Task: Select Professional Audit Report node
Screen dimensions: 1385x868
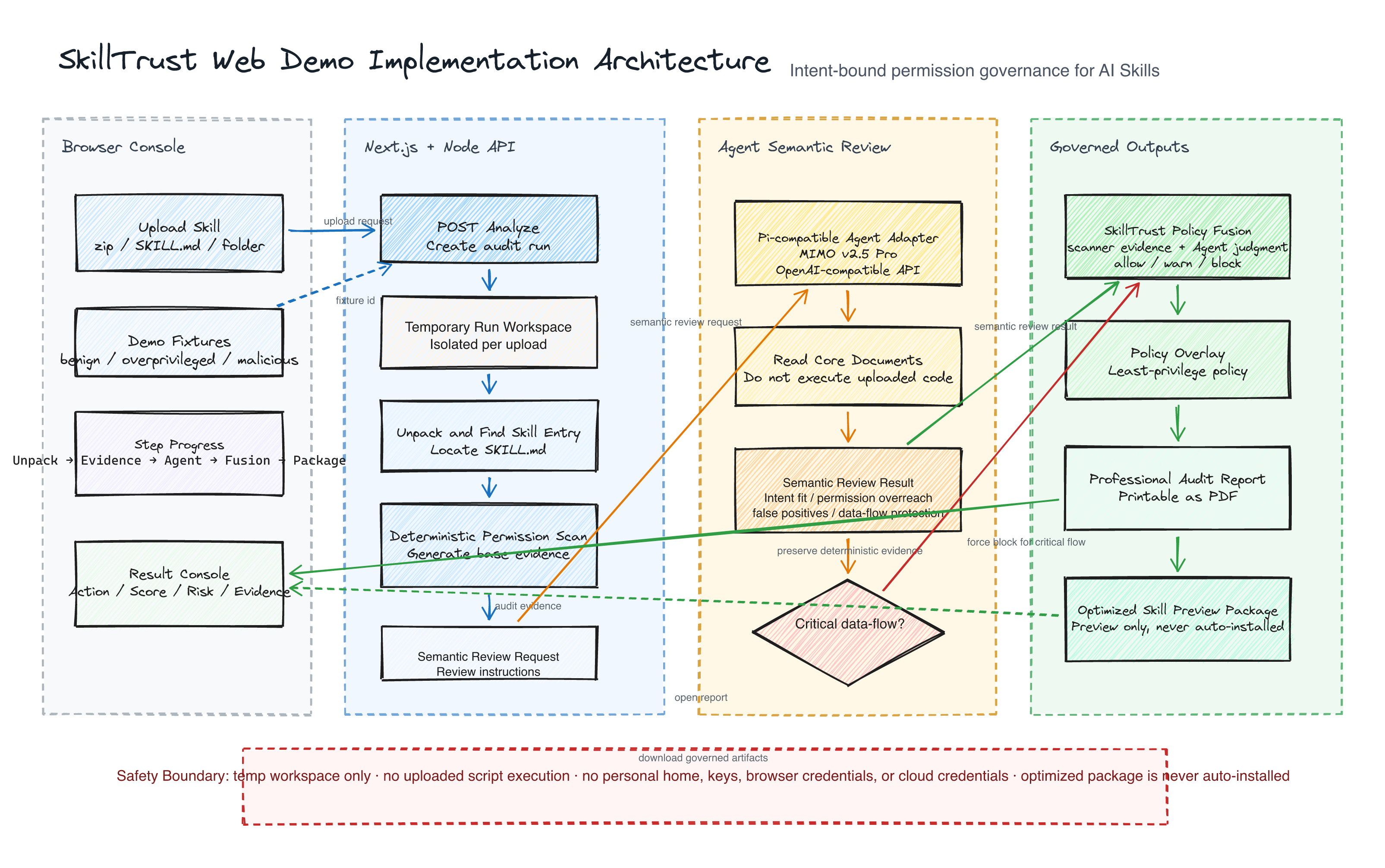Action: 1177,488
